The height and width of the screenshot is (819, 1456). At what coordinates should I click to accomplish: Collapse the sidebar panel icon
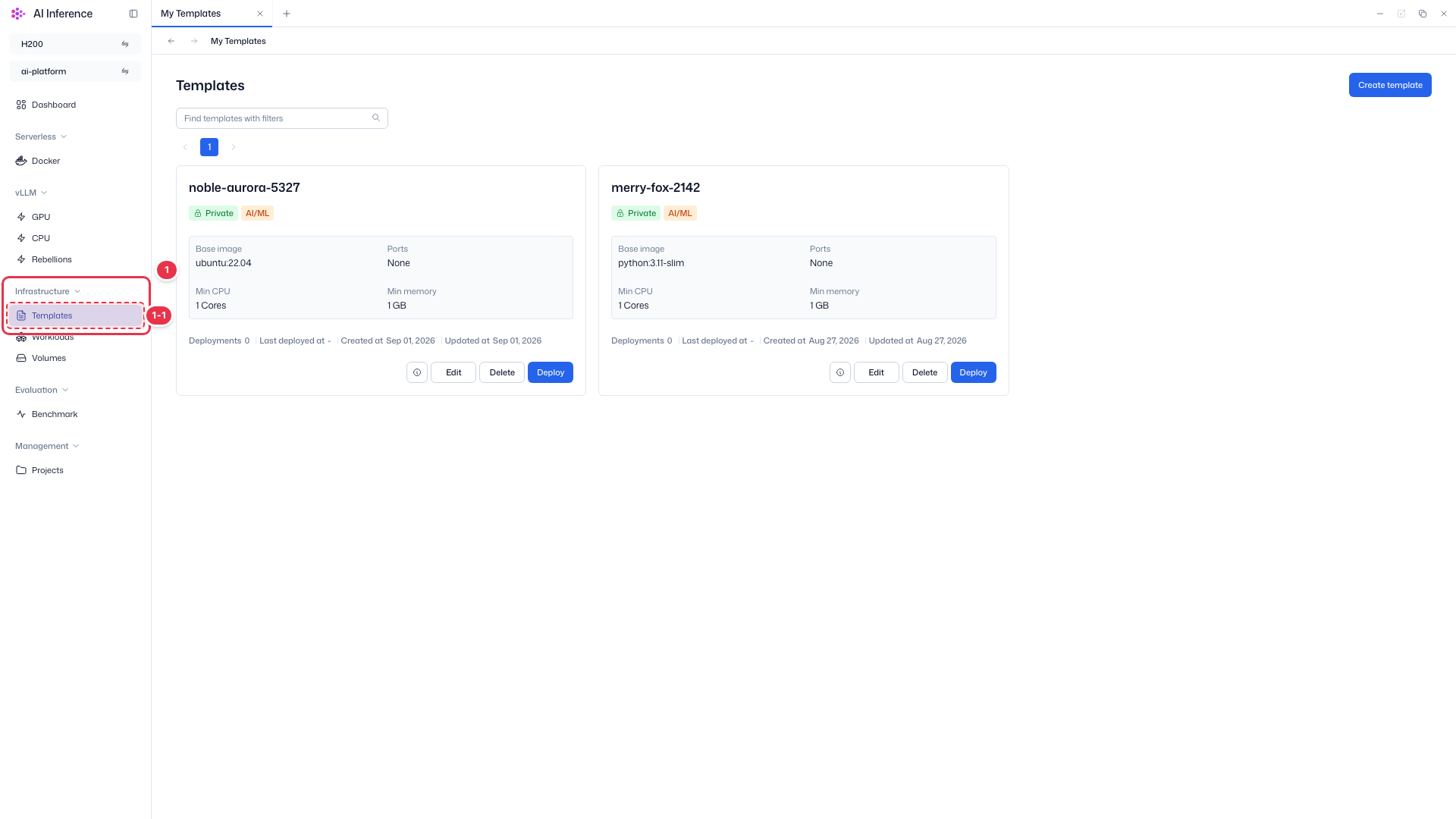pos(133,14)
